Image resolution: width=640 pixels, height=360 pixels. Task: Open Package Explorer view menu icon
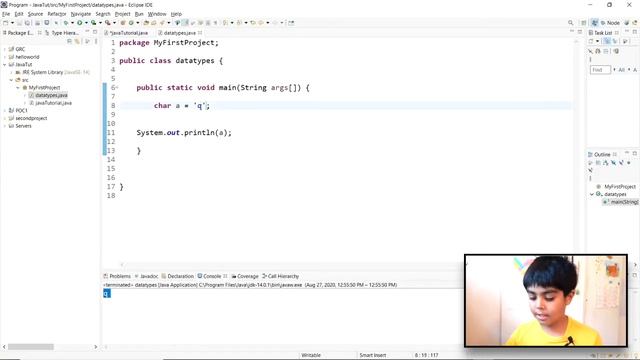tap(96, 41)
